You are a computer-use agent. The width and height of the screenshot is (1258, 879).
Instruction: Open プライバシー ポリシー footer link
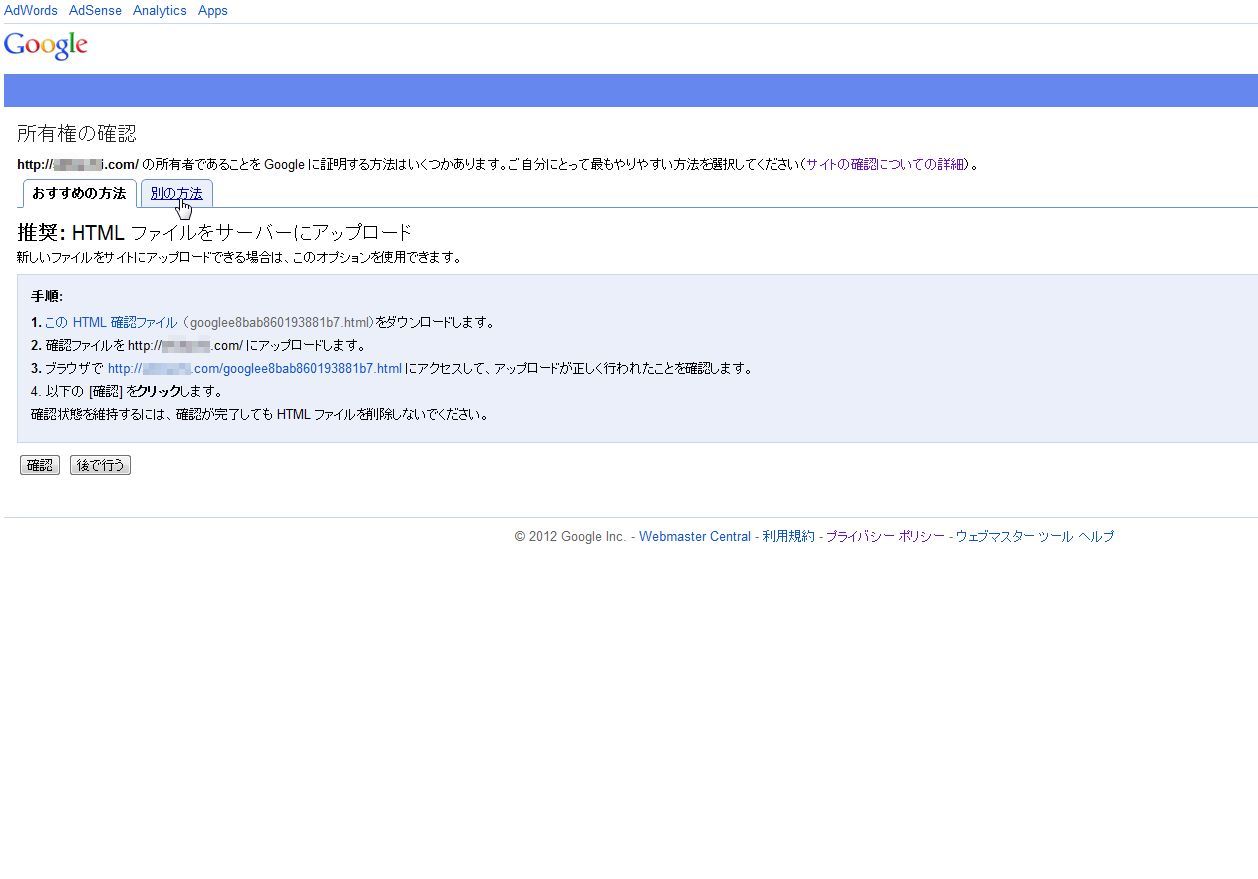885,536
